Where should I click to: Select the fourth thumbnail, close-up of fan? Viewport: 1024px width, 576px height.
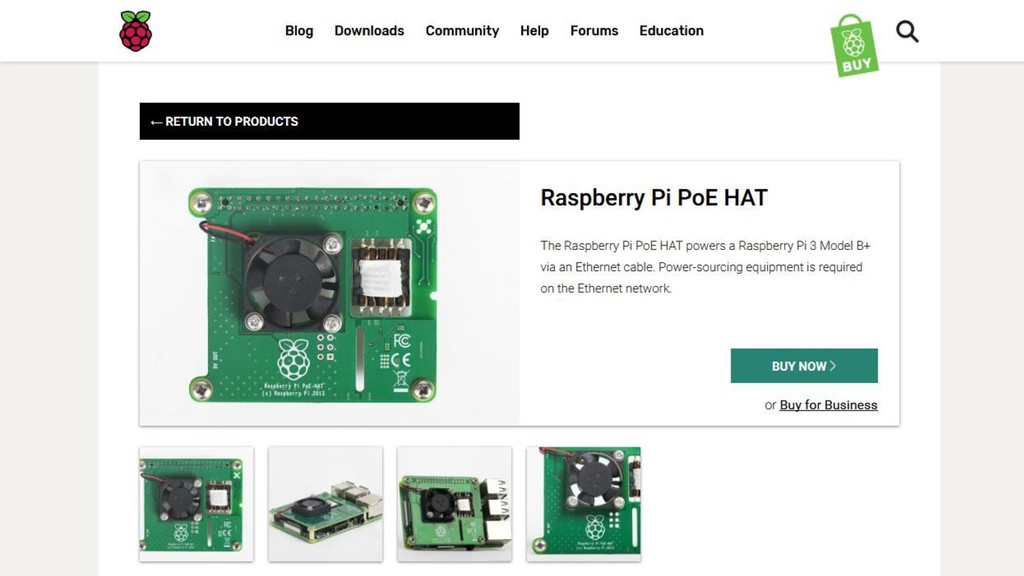pyautogui.click(x=584, y=504)
